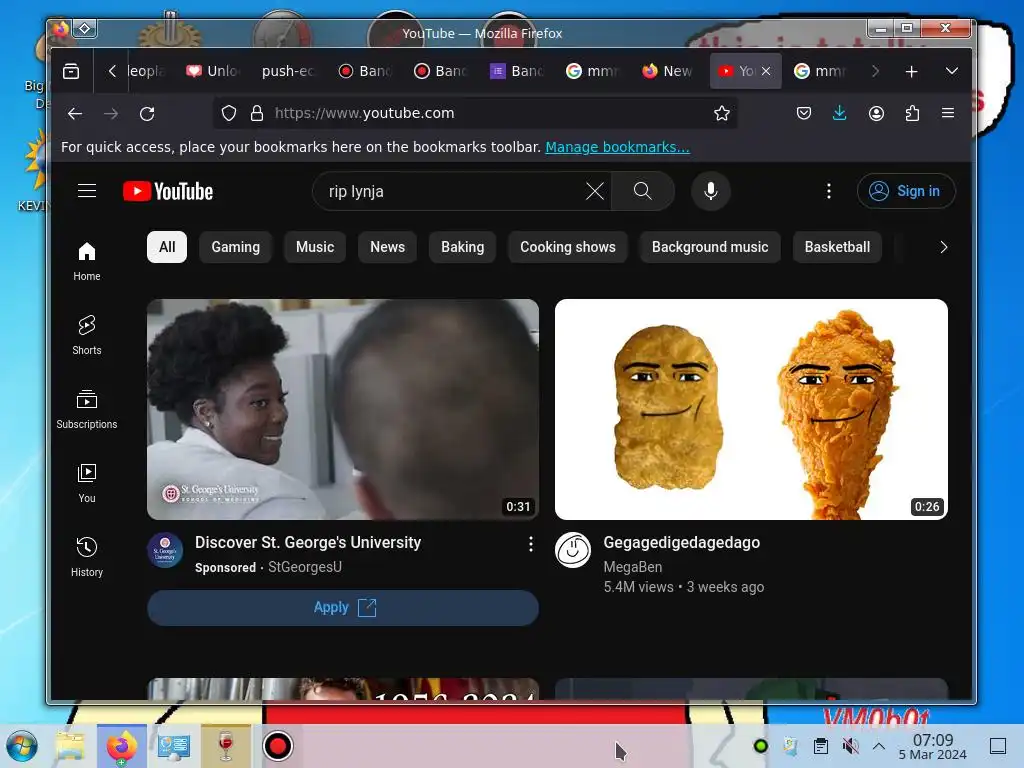The image size is (1024, 768).
Task: Open the Firefox shield tracking protection icon
Action: tap(229, 114)
